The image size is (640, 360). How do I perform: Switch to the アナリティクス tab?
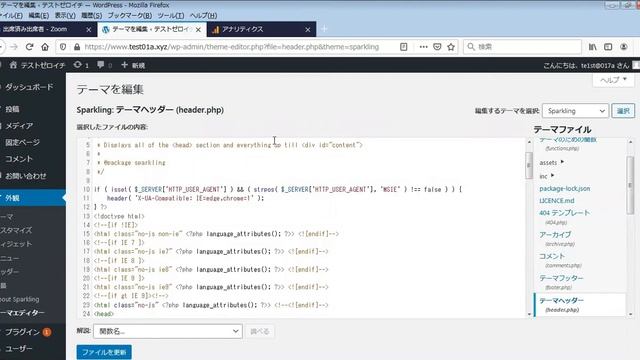[261, 29]
